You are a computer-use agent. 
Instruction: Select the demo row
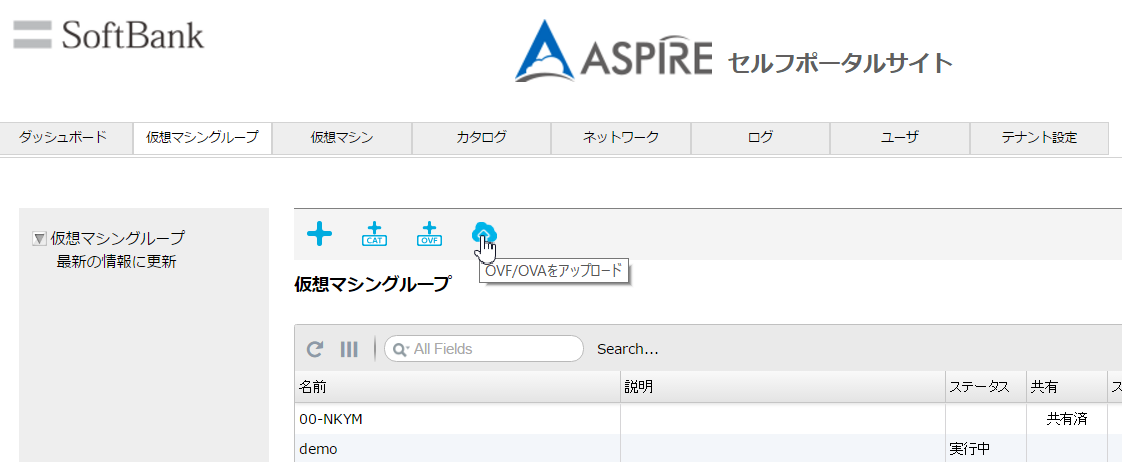click(x=708, y=448)
